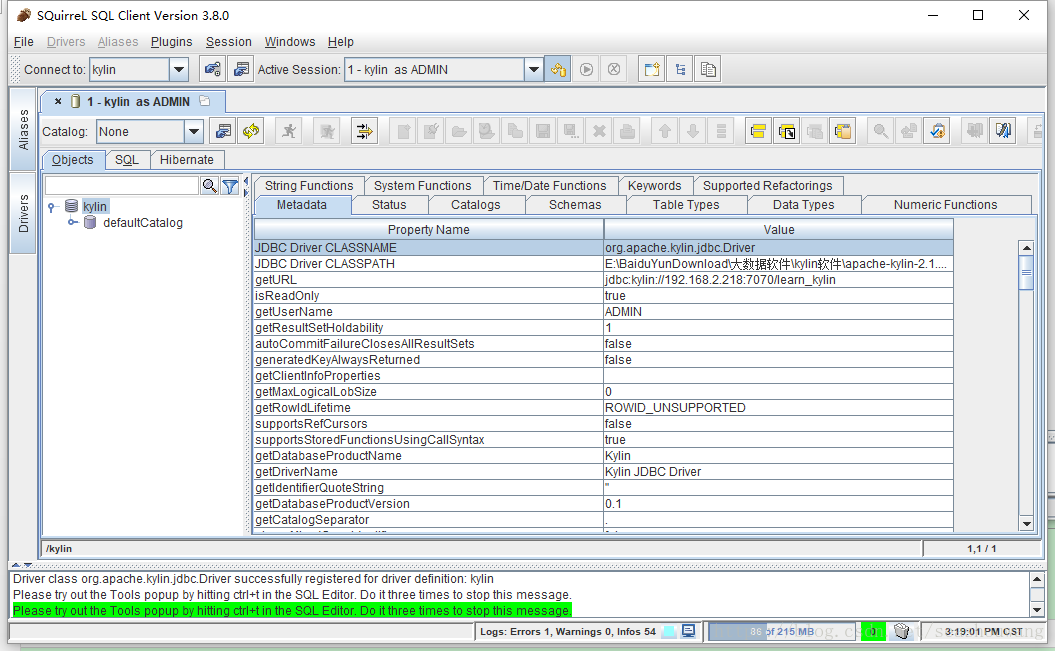The height and width of the screenshot is (651, 1055).
Task: Click the running man execute icon
Action: [x=289, y=131]
